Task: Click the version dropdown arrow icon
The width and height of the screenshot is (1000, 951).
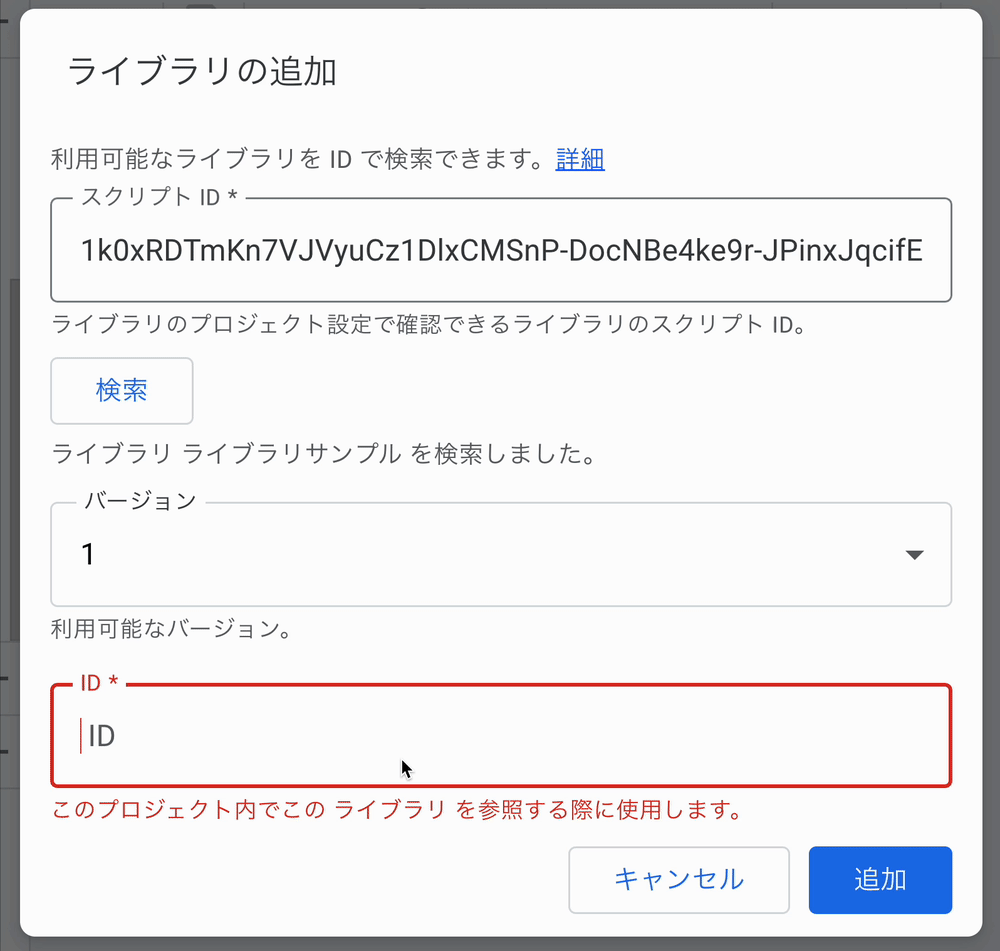Action: pos(915,555)
